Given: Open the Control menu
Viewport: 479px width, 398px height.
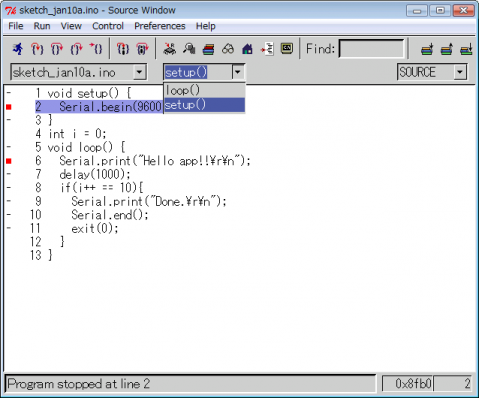Looking at the screenshot, I should point(108,26).
